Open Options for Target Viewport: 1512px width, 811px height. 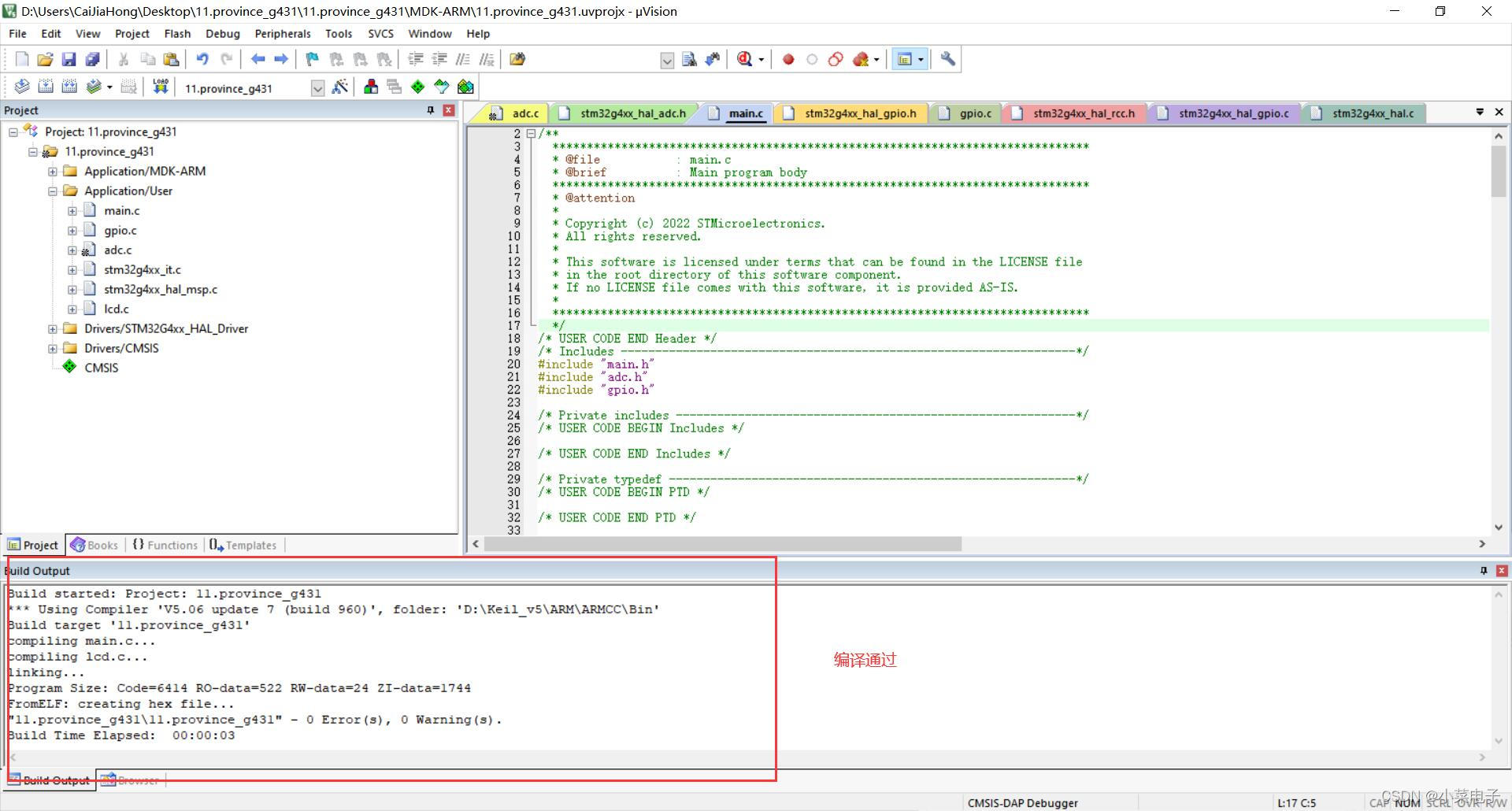click(x=340, y=87)
